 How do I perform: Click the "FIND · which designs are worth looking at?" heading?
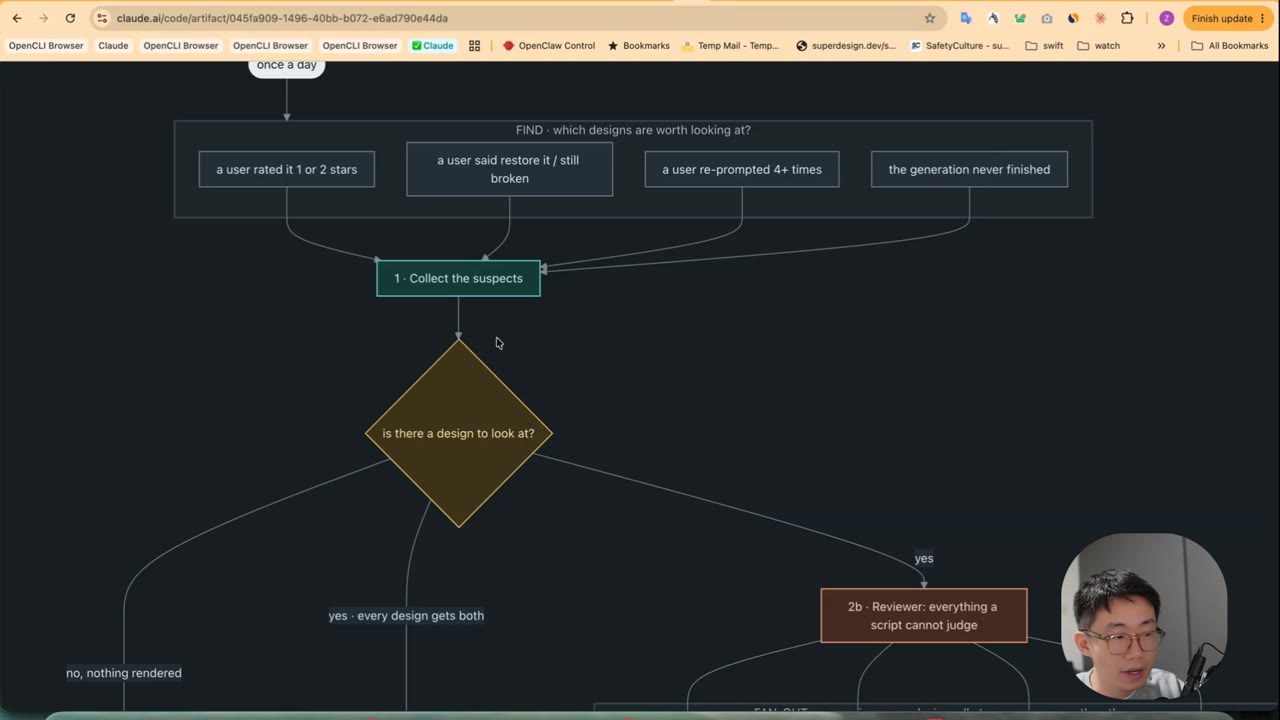pos(633,130)
